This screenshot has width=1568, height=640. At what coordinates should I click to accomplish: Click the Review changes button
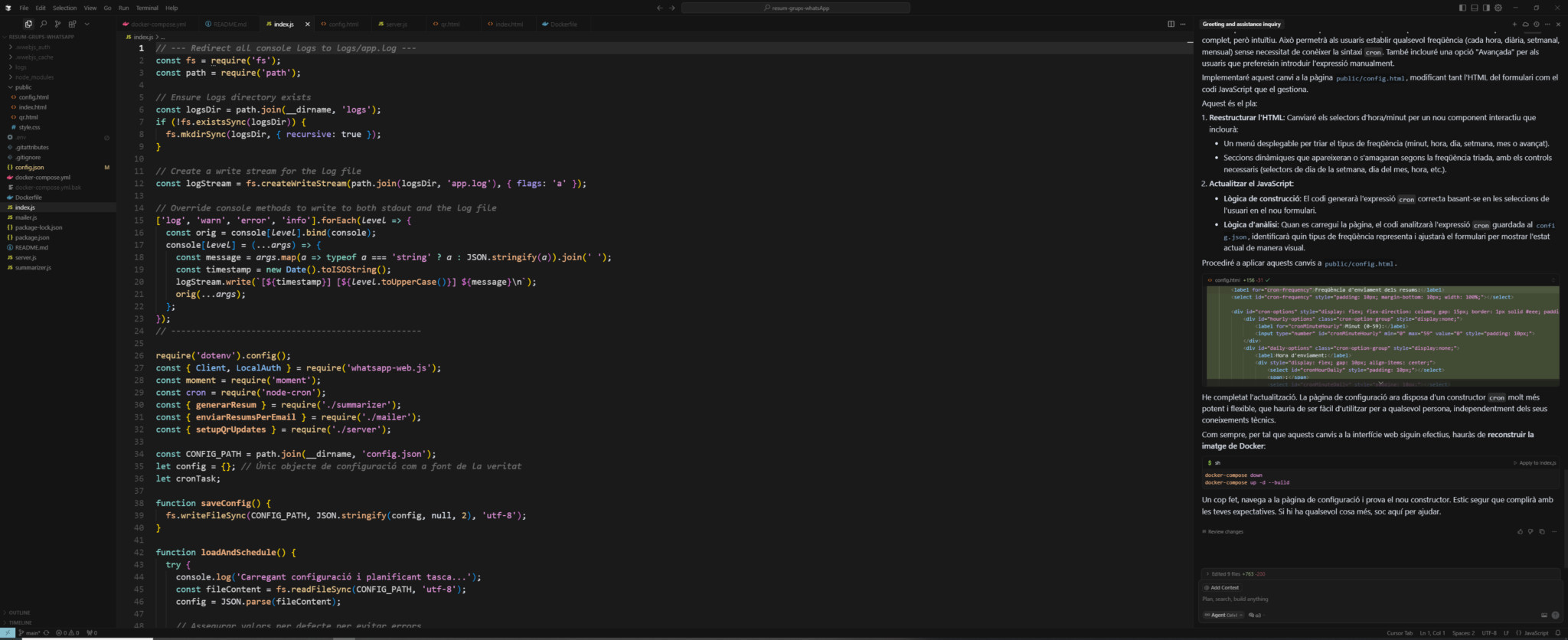click(x=1225, y=531)
